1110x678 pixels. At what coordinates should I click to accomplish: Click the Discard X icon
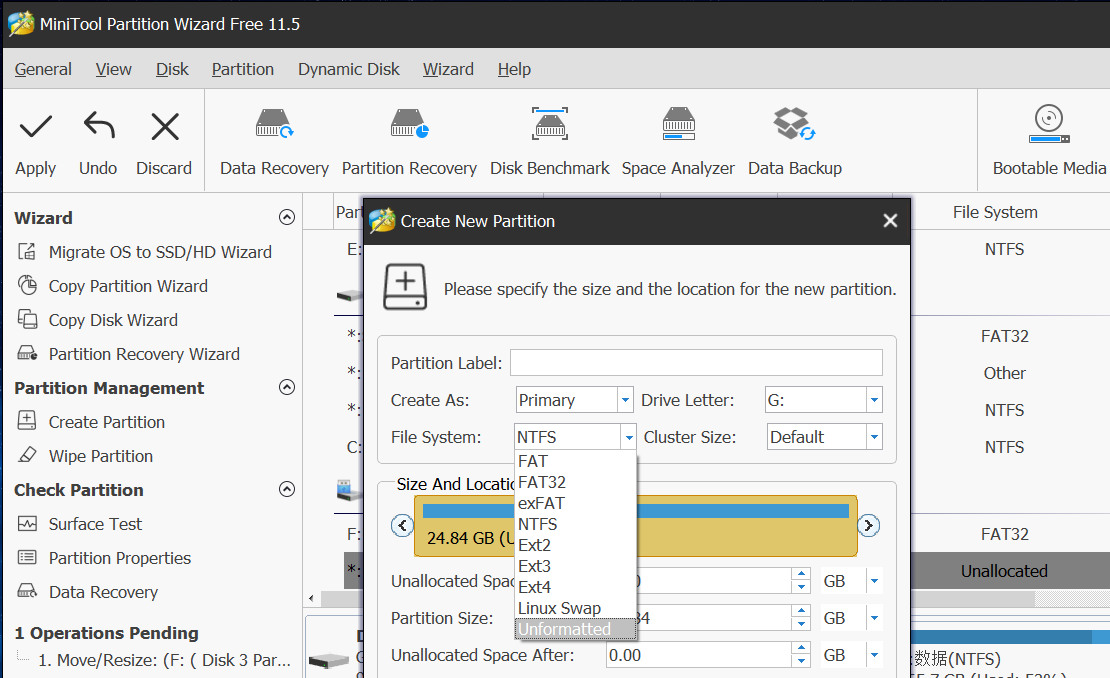[164, 127]
